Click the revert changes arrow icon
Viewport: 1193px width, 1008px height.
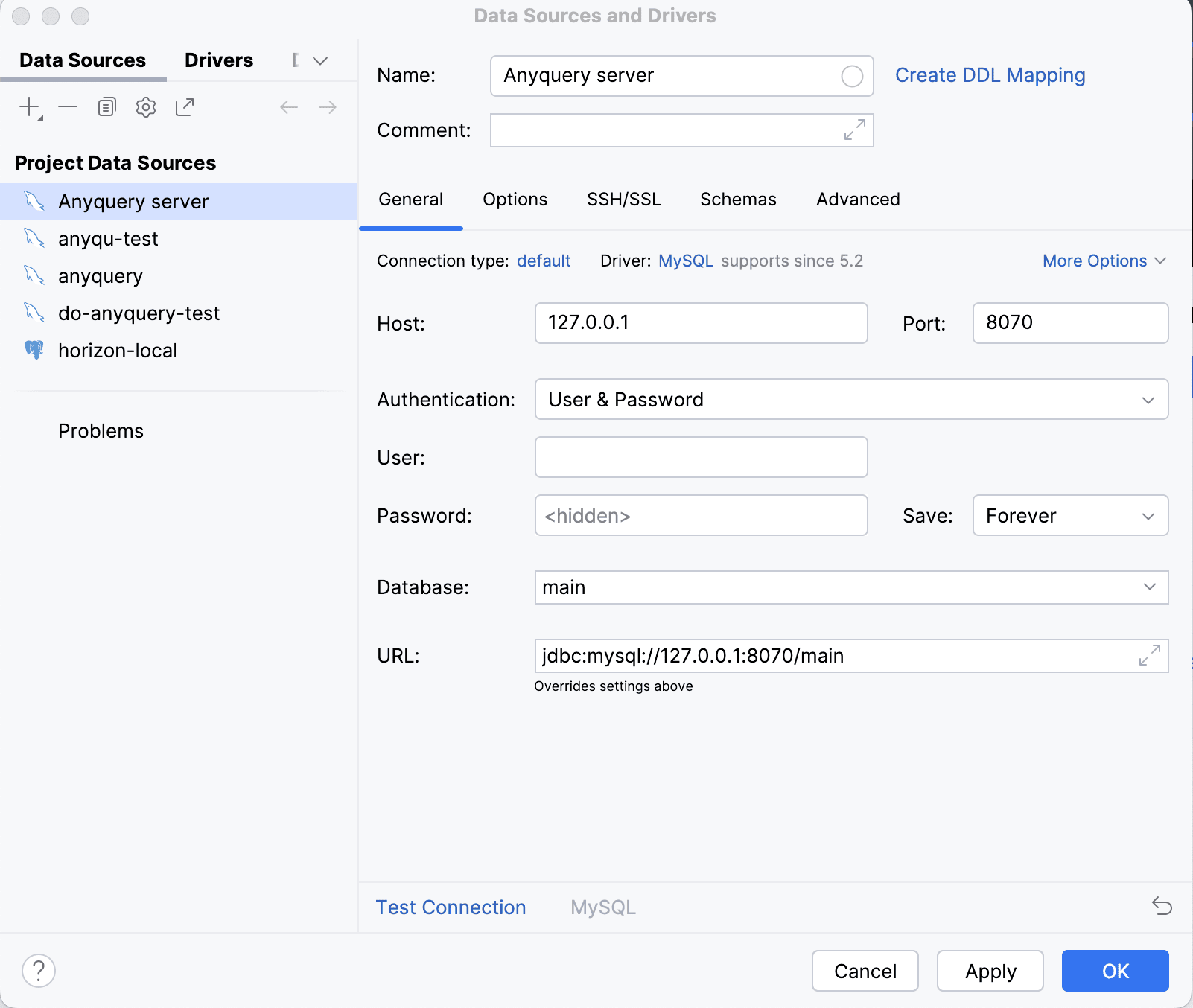(x=1162, y=906)
